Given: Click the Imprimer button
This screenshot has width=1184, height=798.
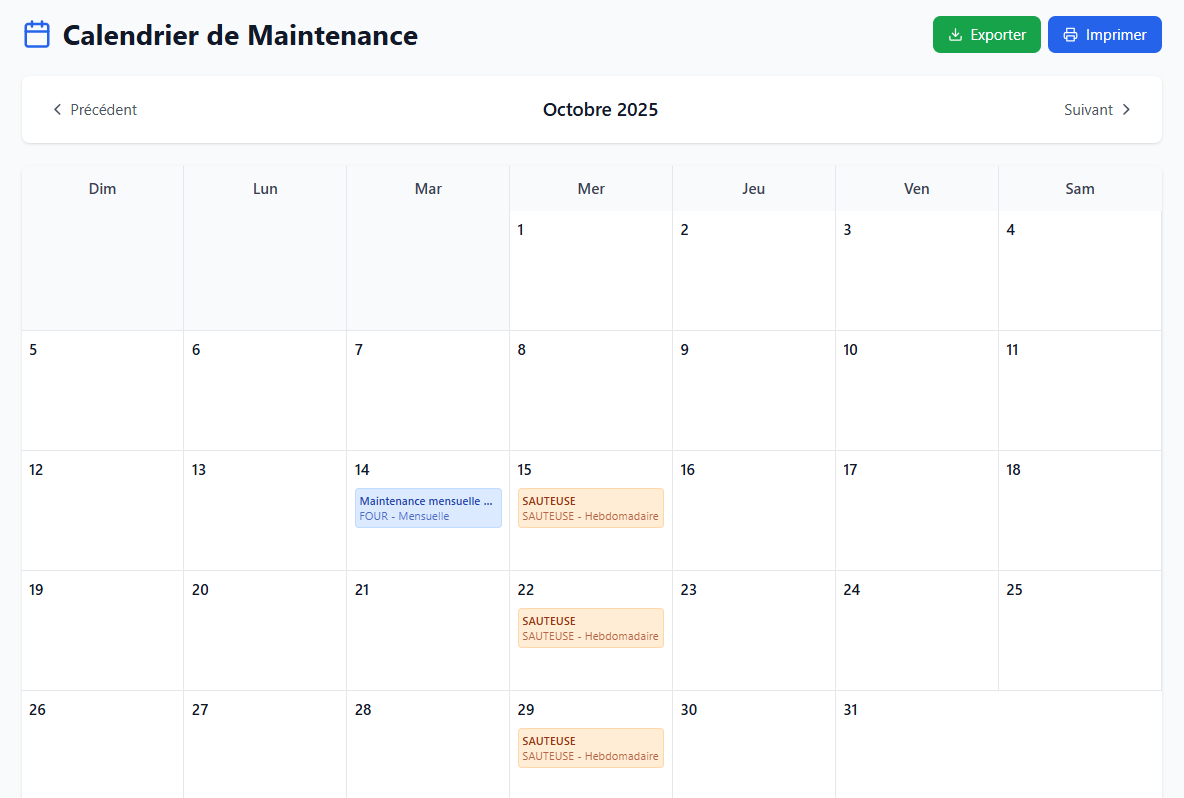Looking at the screenshot, I should pos(1104,34).
